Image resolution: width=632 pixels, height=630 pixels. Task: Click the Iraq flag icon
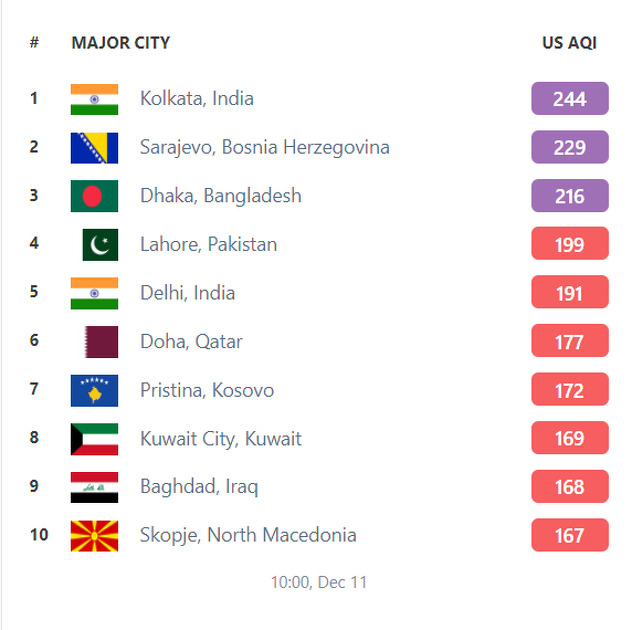tap(94, 487)
